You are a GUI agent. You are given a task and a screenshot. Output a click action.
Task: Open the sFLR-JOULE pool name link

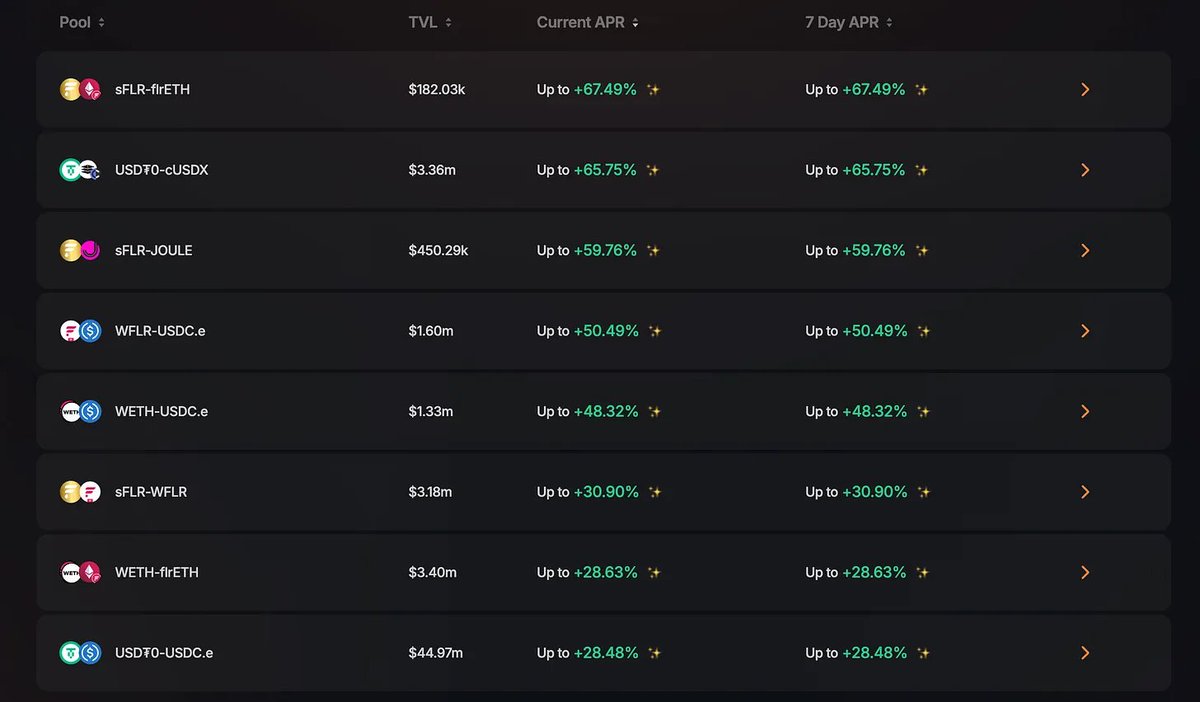point(153,251)
